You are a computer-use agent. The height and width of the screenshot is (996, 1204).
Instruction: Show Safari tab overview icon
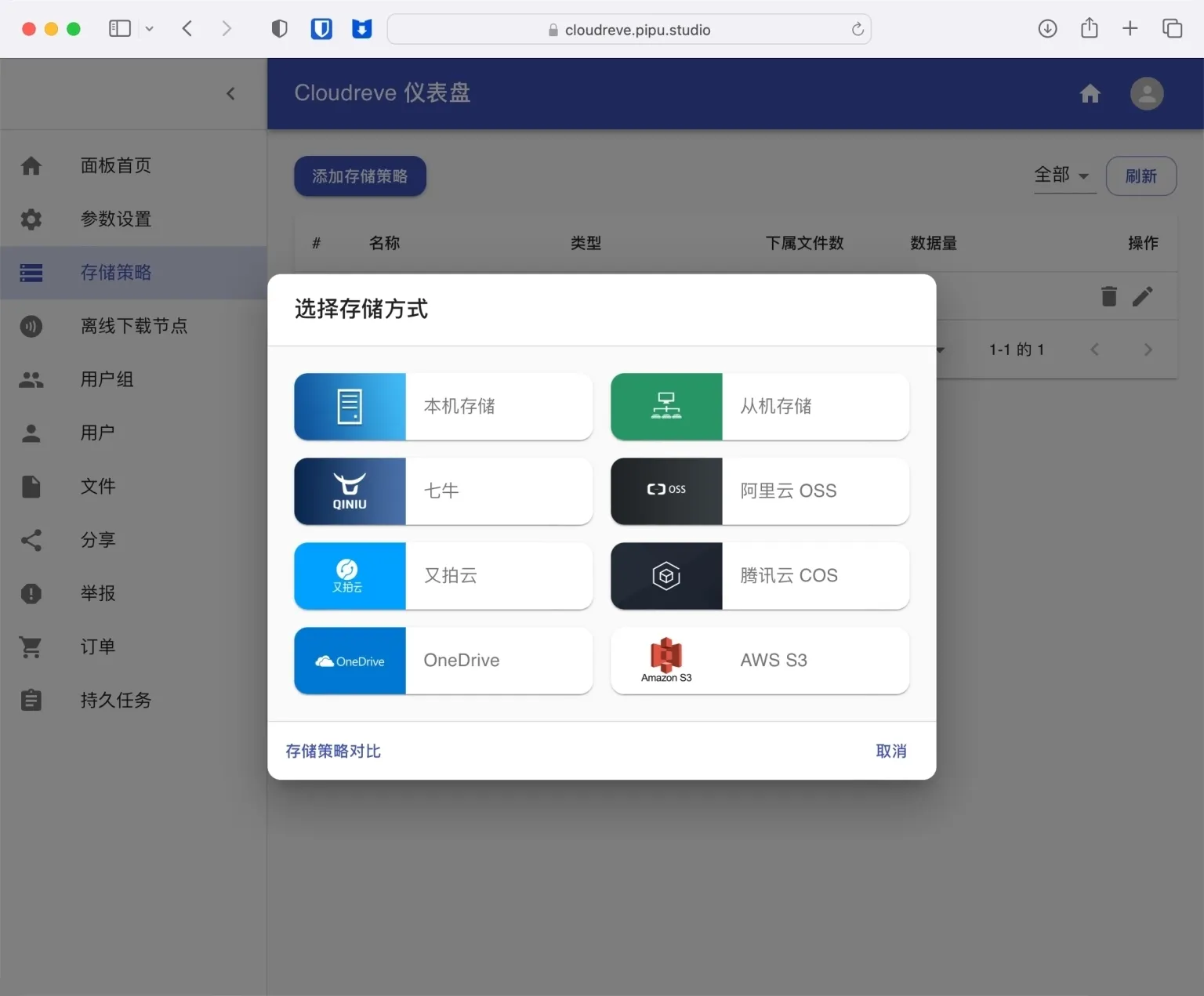coord(1172,29)
